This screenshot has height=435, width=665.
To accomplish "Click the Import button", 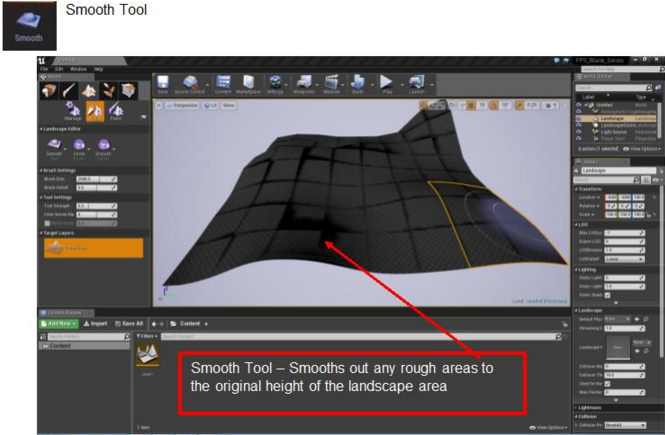I will tap(95, 323).
